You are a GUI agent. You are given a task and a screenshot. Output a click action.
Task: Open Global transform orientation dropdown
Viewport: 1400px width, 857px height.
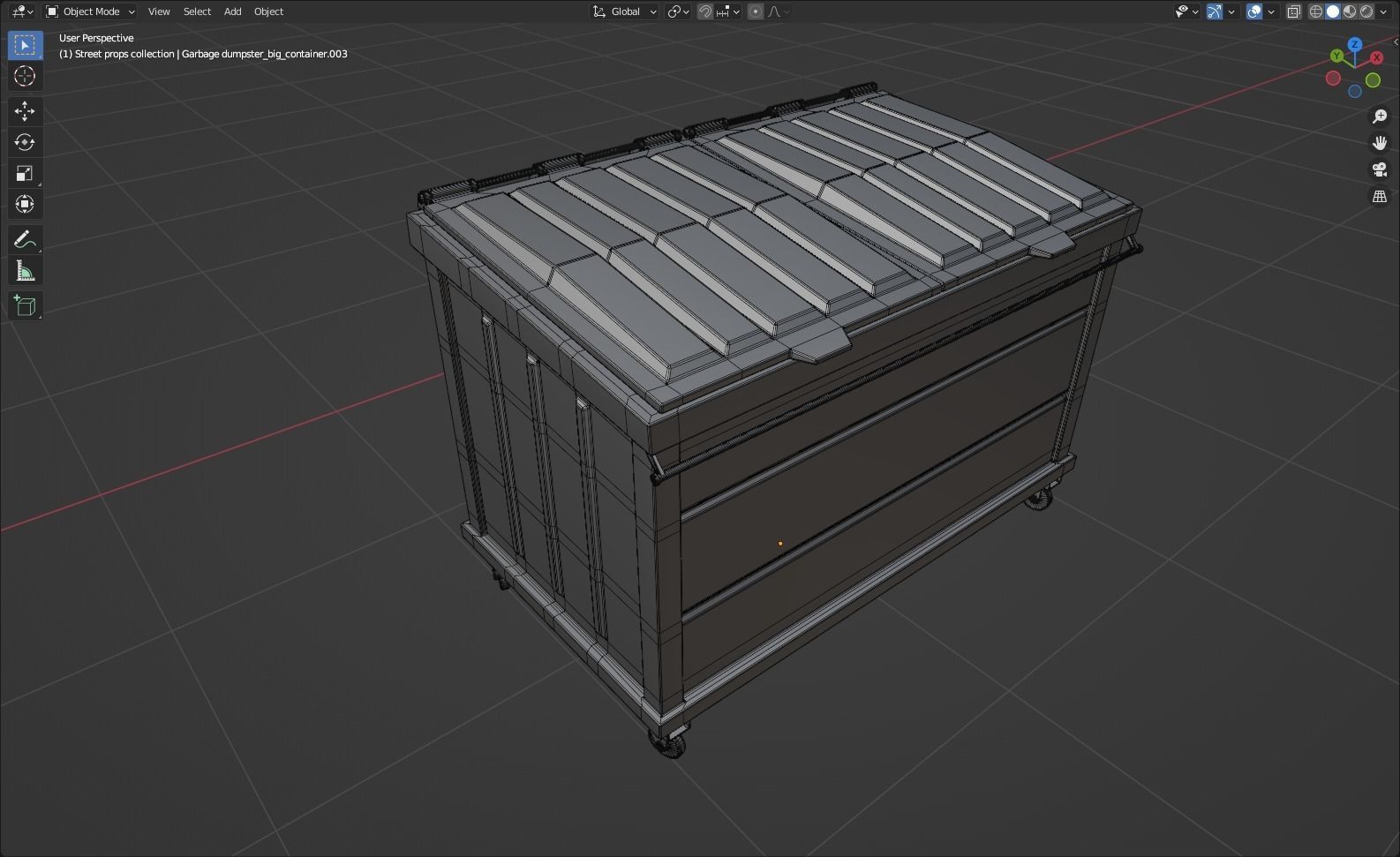pyautogui.click(x=625, y=11)
